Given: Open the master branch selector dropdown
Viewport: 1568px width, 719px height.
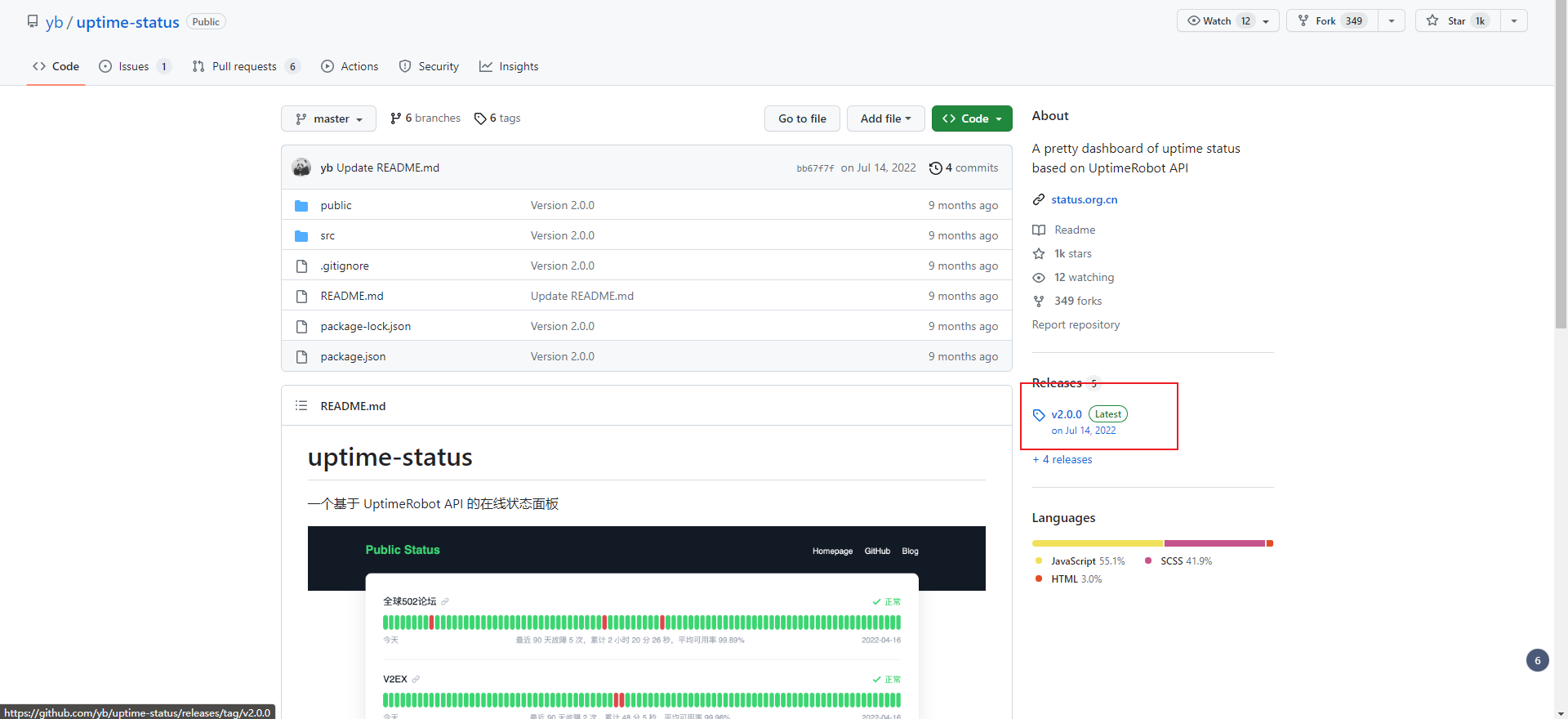Looking at the screenshot, I should [x=328, y=118].
